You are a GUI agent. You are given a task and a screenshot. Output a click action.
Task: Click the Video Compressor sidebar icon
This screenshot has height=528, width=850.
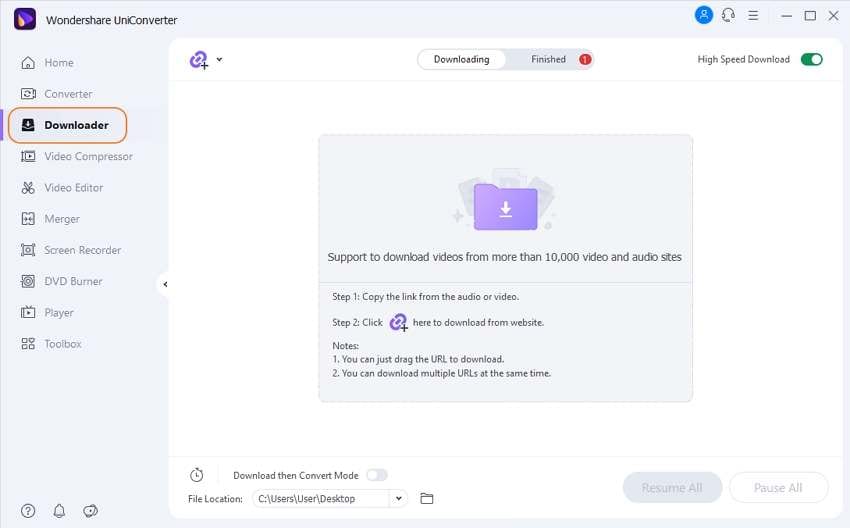(x=28, y=157)
